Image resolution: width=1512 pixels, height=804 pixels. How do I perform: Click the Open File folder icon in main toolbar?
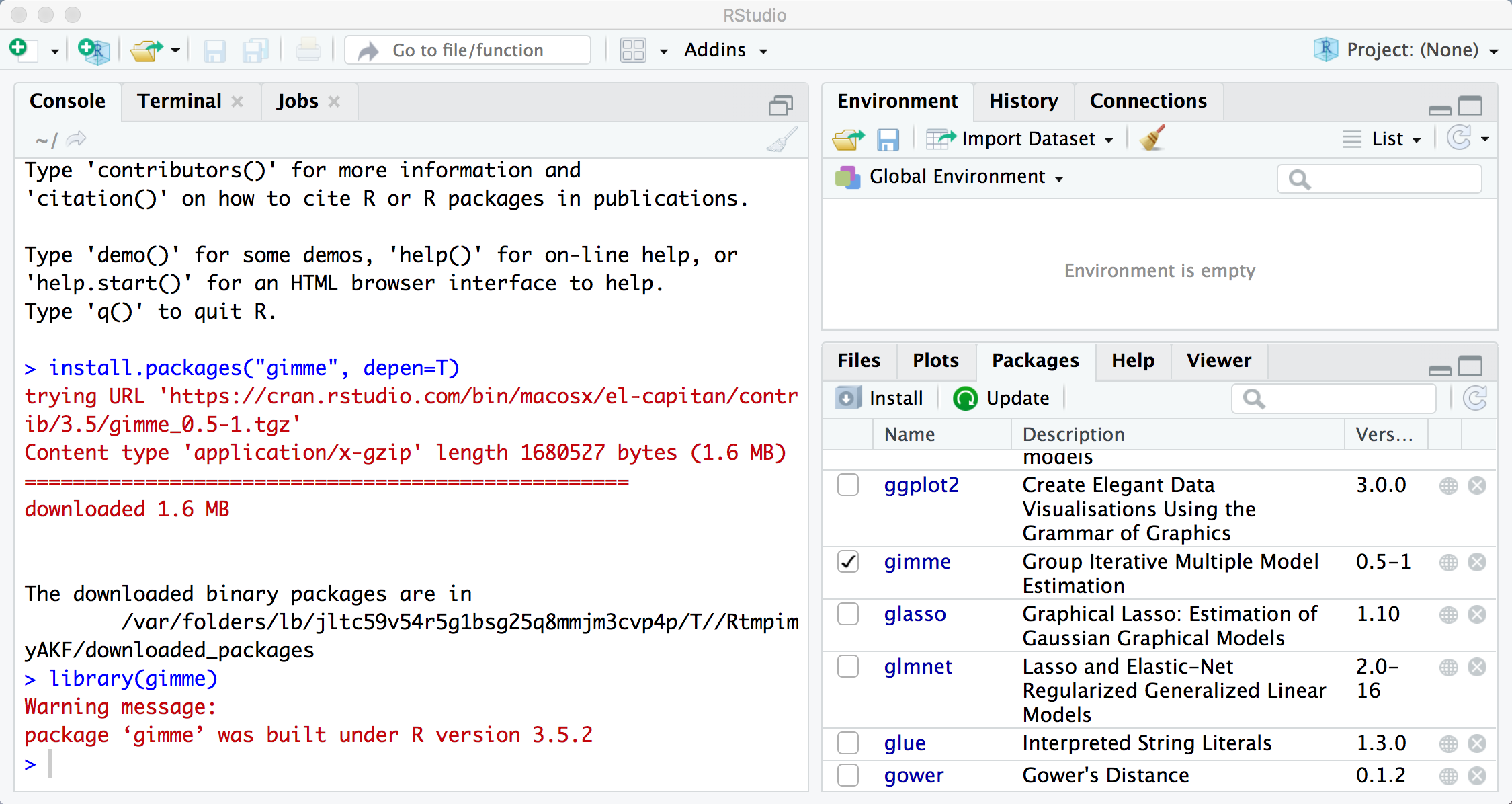(x=146, y=50)
